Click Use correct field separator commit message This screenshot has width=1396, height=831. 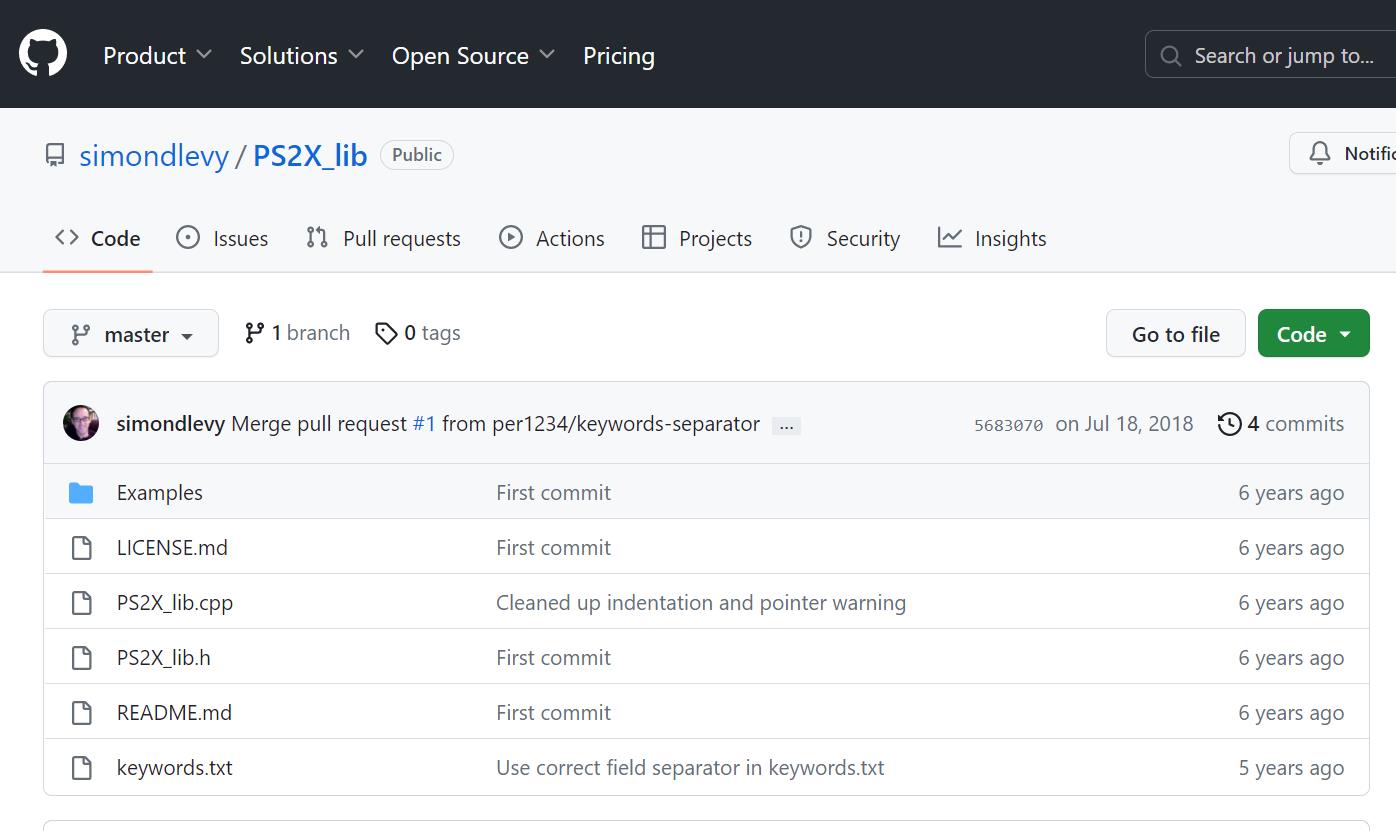coord(690,768)
